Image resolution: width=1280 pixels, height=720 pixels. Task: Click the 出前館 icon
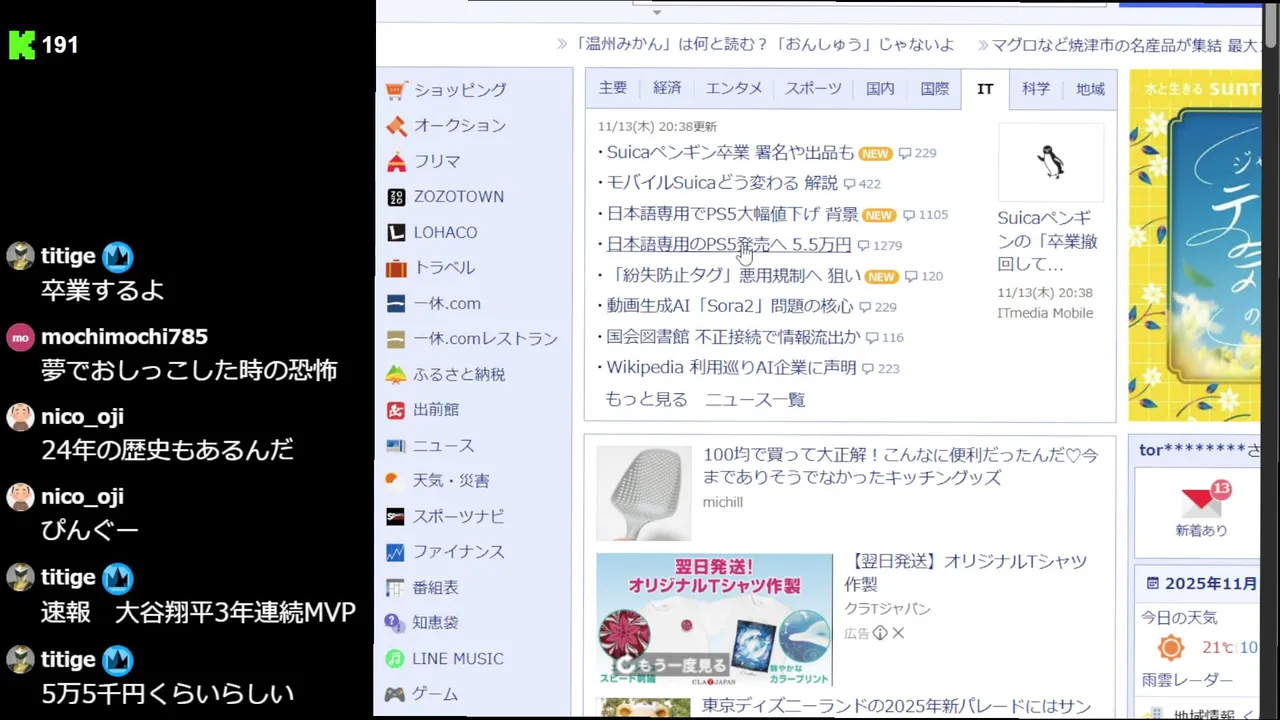pyautogui.click(x=395, y=410)
